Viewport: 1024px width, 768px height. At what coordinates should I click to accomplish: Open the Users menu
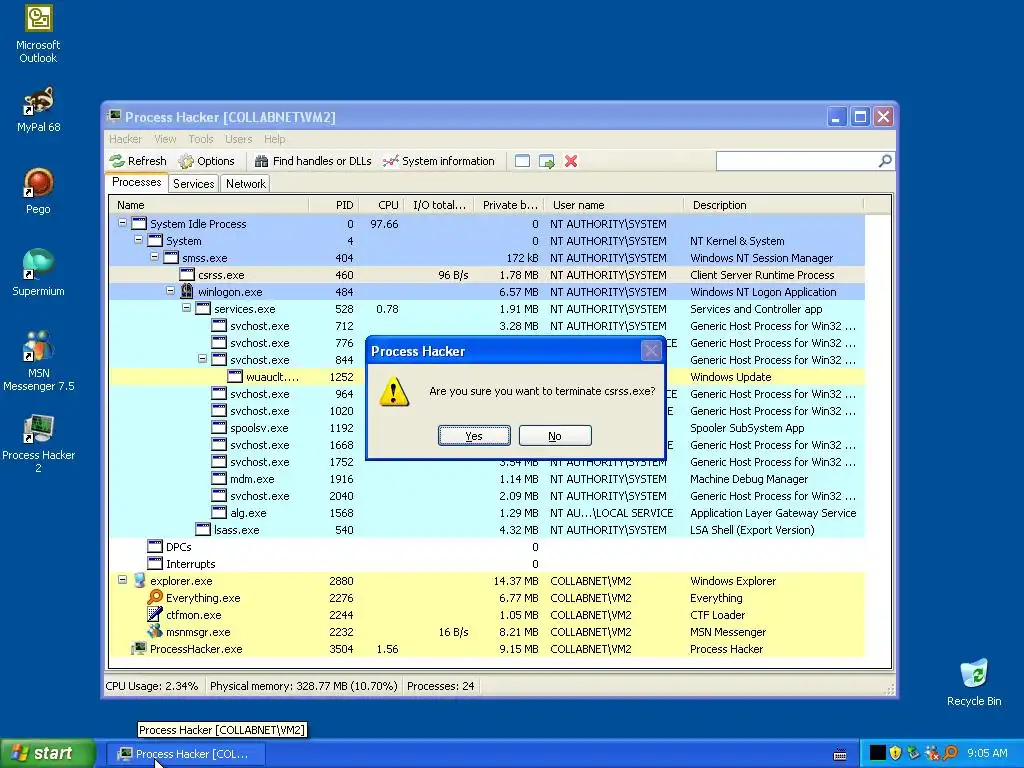pyautogui.click(x=238, y=139)
